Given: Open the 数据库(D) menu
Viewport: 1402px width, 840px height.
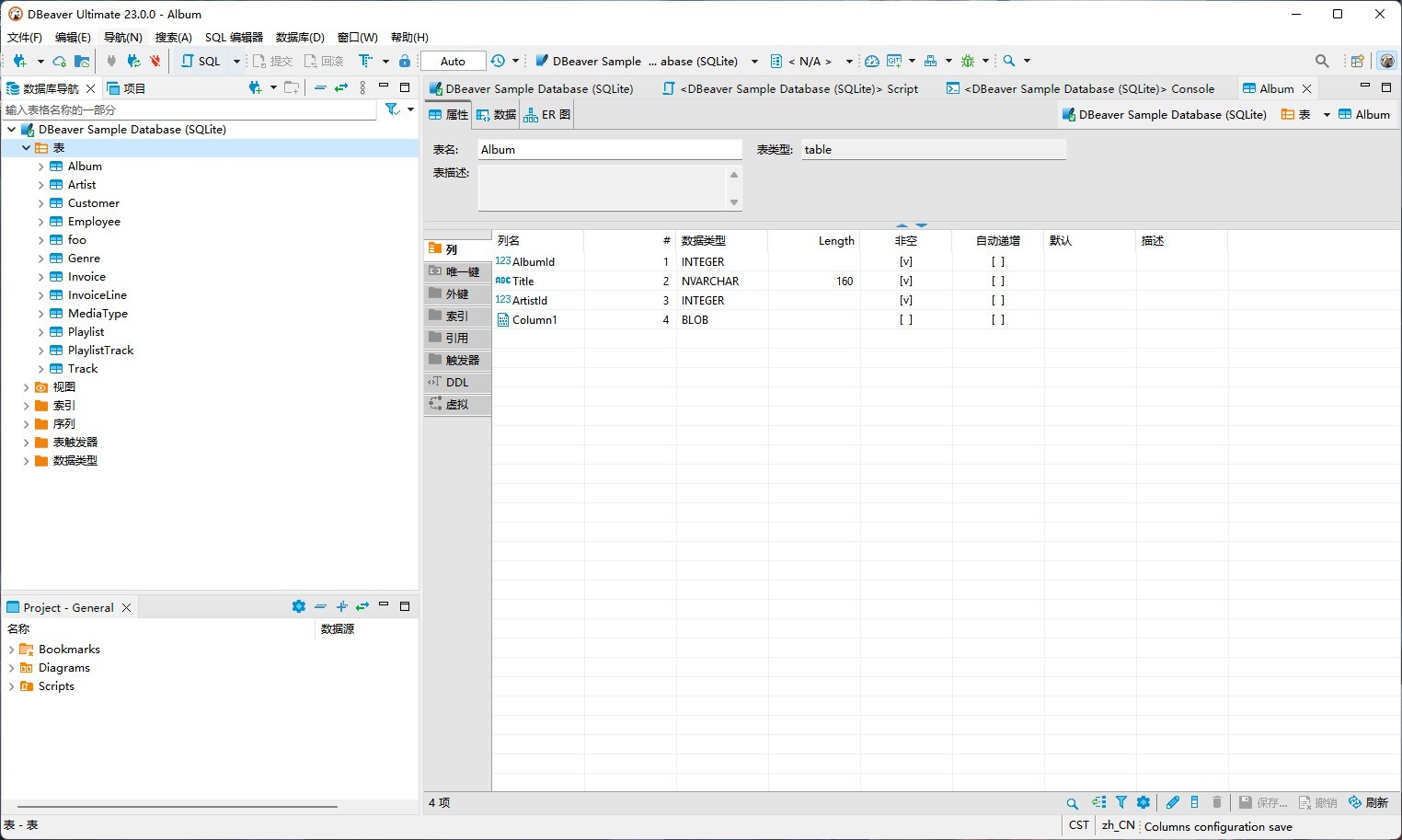Looking at the screenshot, I should tap(300, 37).
